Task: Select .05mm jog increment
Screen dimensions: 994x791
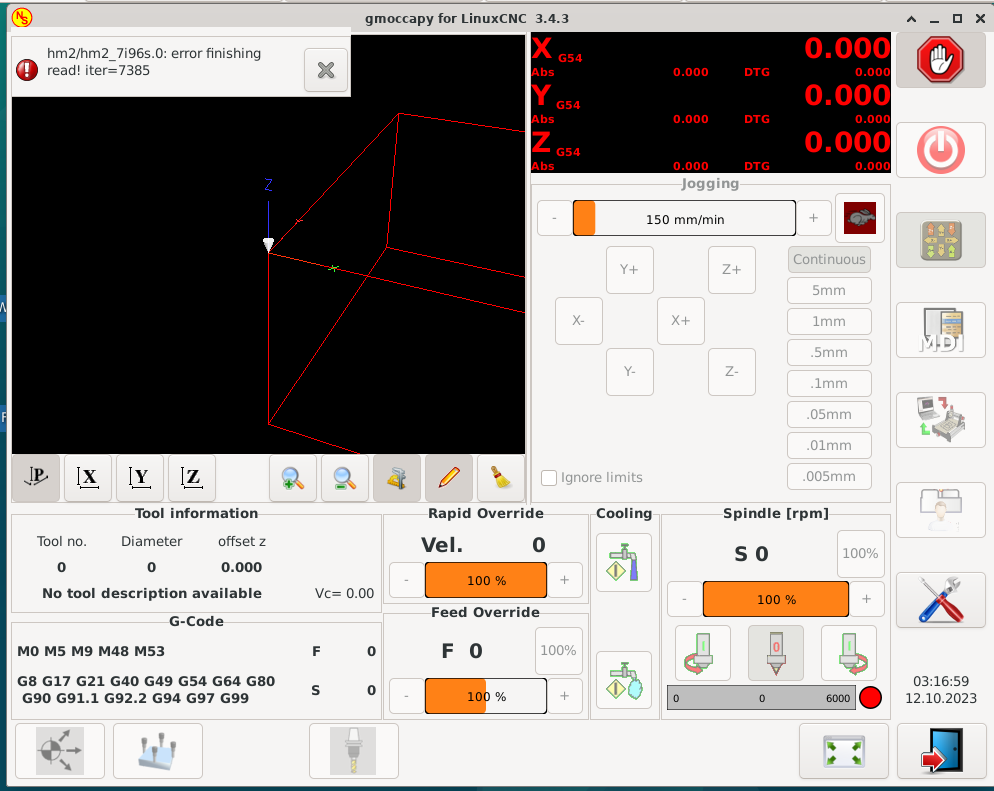Action: tap(829, 415)
